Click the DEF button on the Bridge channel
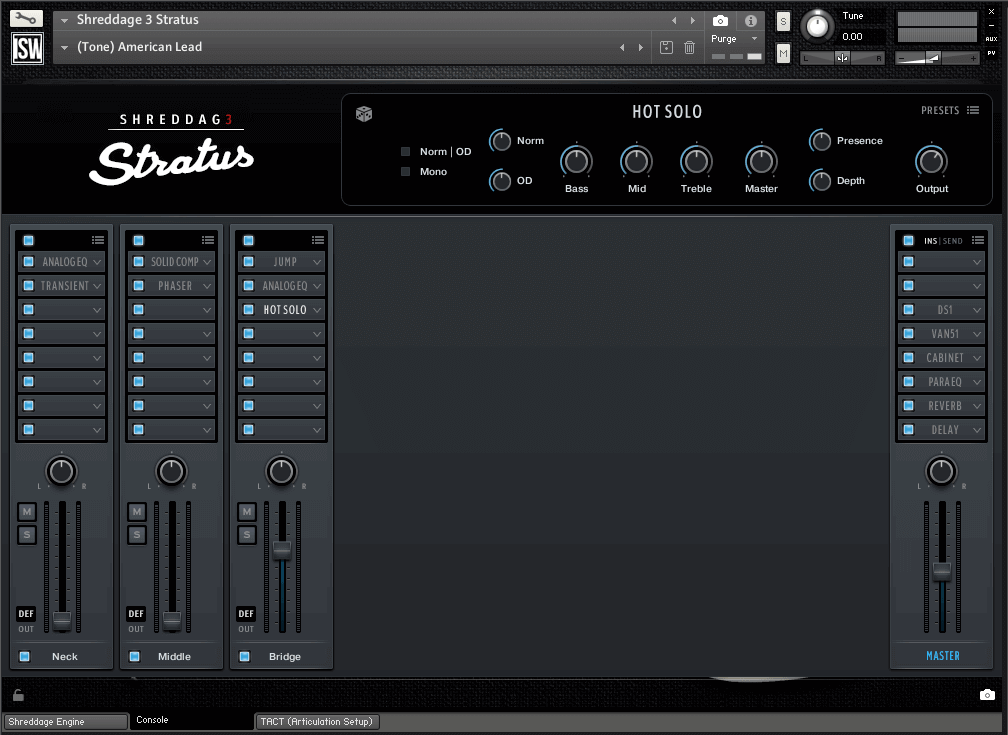The height and width of the screenshot is (735, 1008). click(245, 614)
